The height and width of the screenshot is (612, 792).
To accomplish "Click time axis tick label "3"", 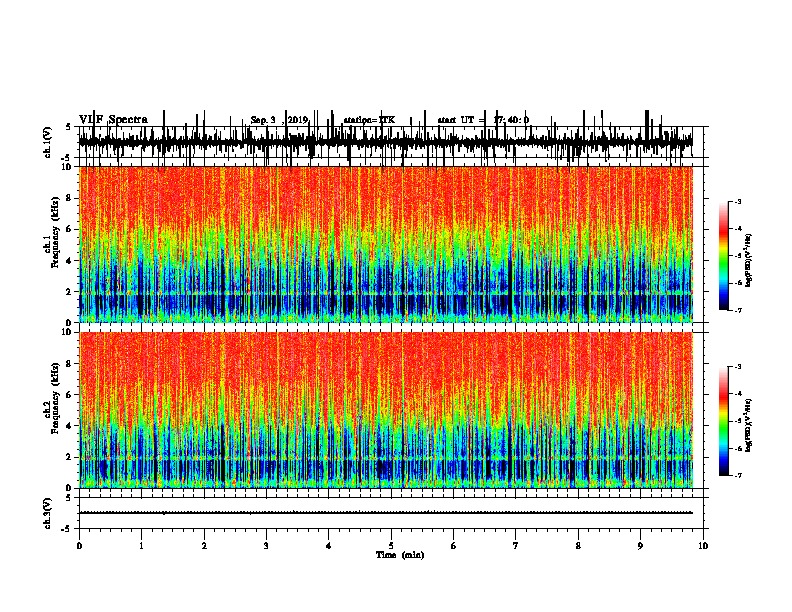I will [266, 546].
